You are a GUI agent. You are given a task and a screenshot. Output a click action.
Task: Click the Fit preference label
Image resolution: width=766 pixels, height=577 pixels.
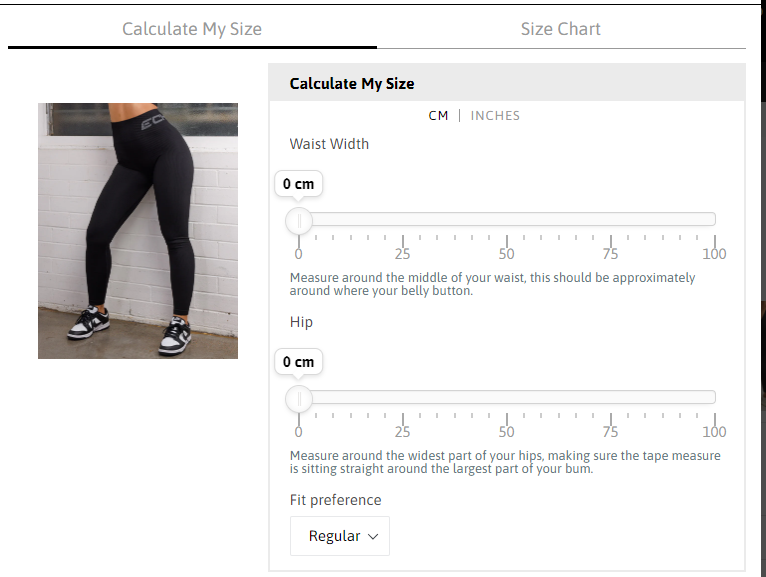tap(336, 500)
